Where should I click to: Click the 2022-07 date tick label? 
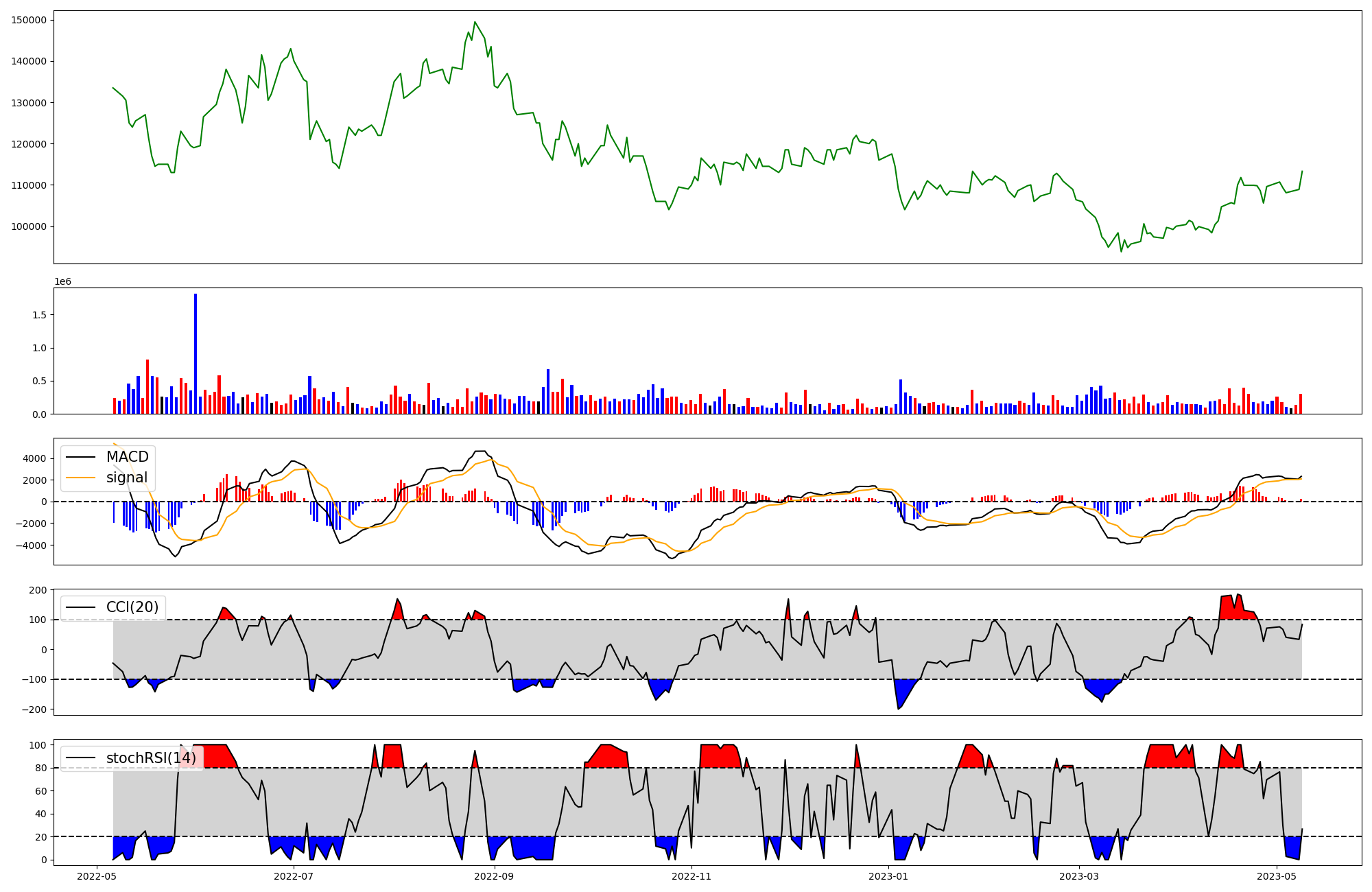(294, 876)
